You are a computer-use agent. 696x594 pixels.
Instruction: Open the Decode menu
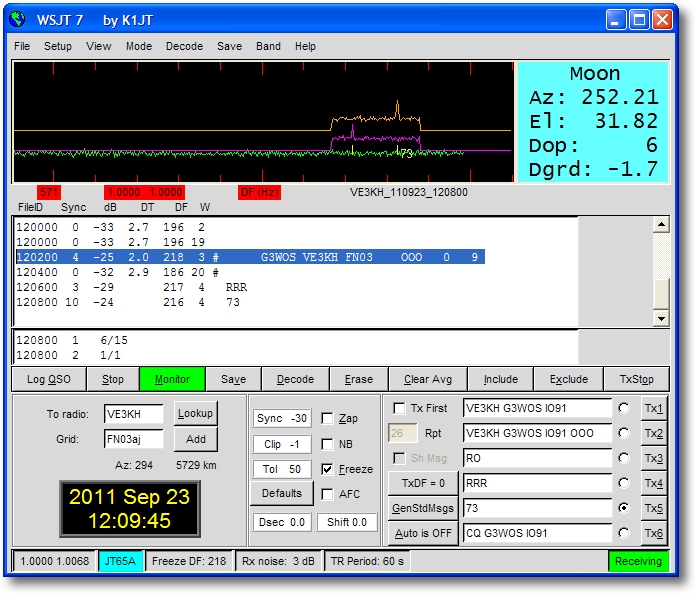click(184, 46)
